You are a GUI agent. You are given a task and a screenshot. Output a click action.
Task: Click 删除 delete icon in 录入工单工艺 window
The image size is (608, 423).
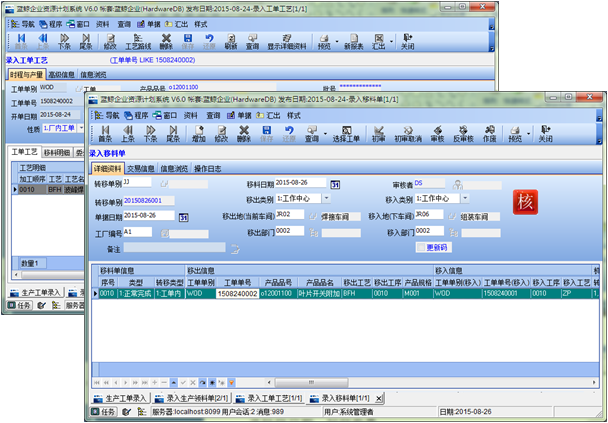(x=166, y=41)
